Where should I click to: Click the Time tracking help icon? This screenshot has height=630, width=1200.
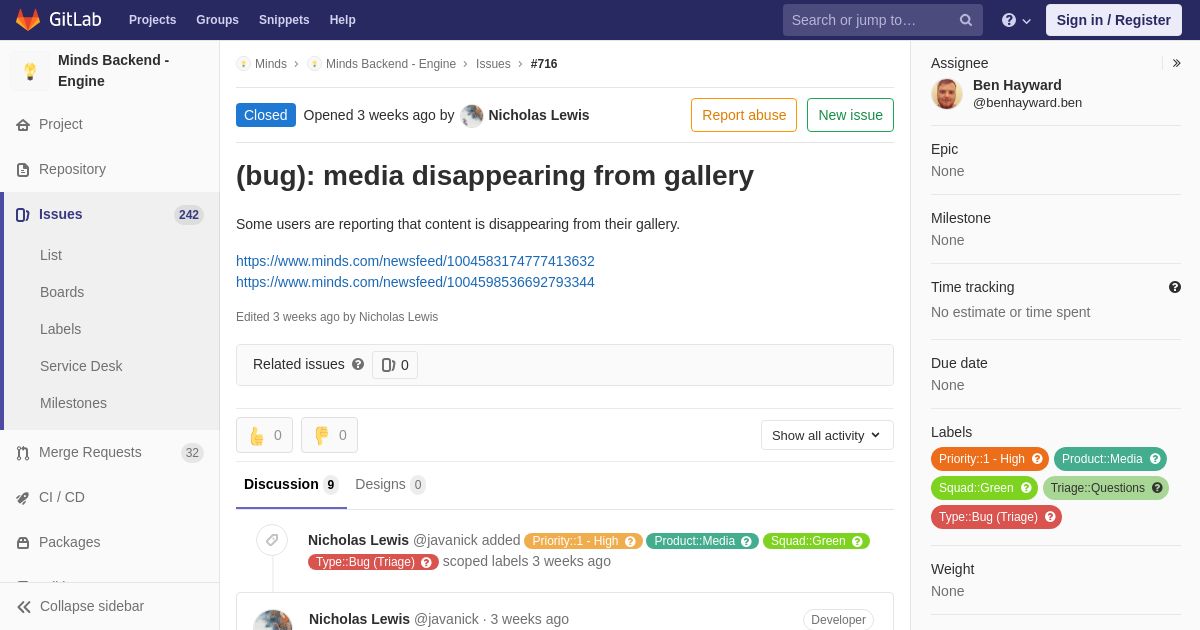[1175, 287]
